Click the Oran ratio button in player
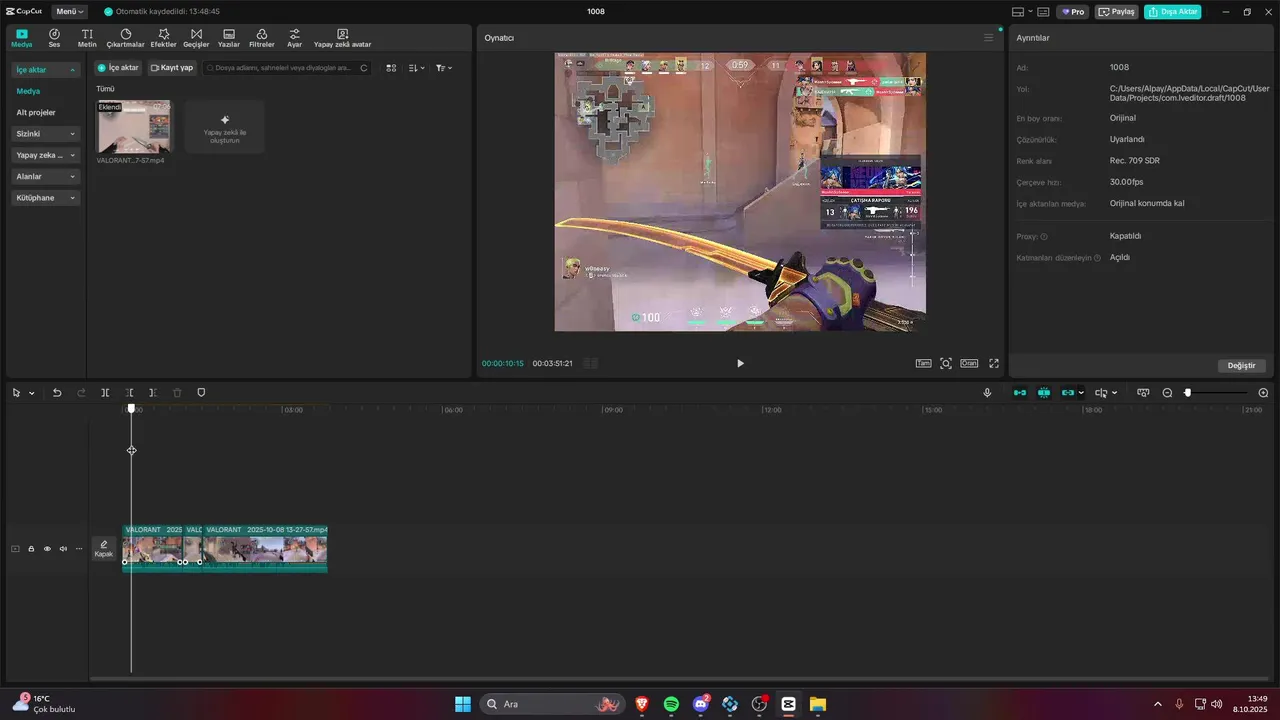Viewport: 1280px width, 720px height. (x=969, y=363)
